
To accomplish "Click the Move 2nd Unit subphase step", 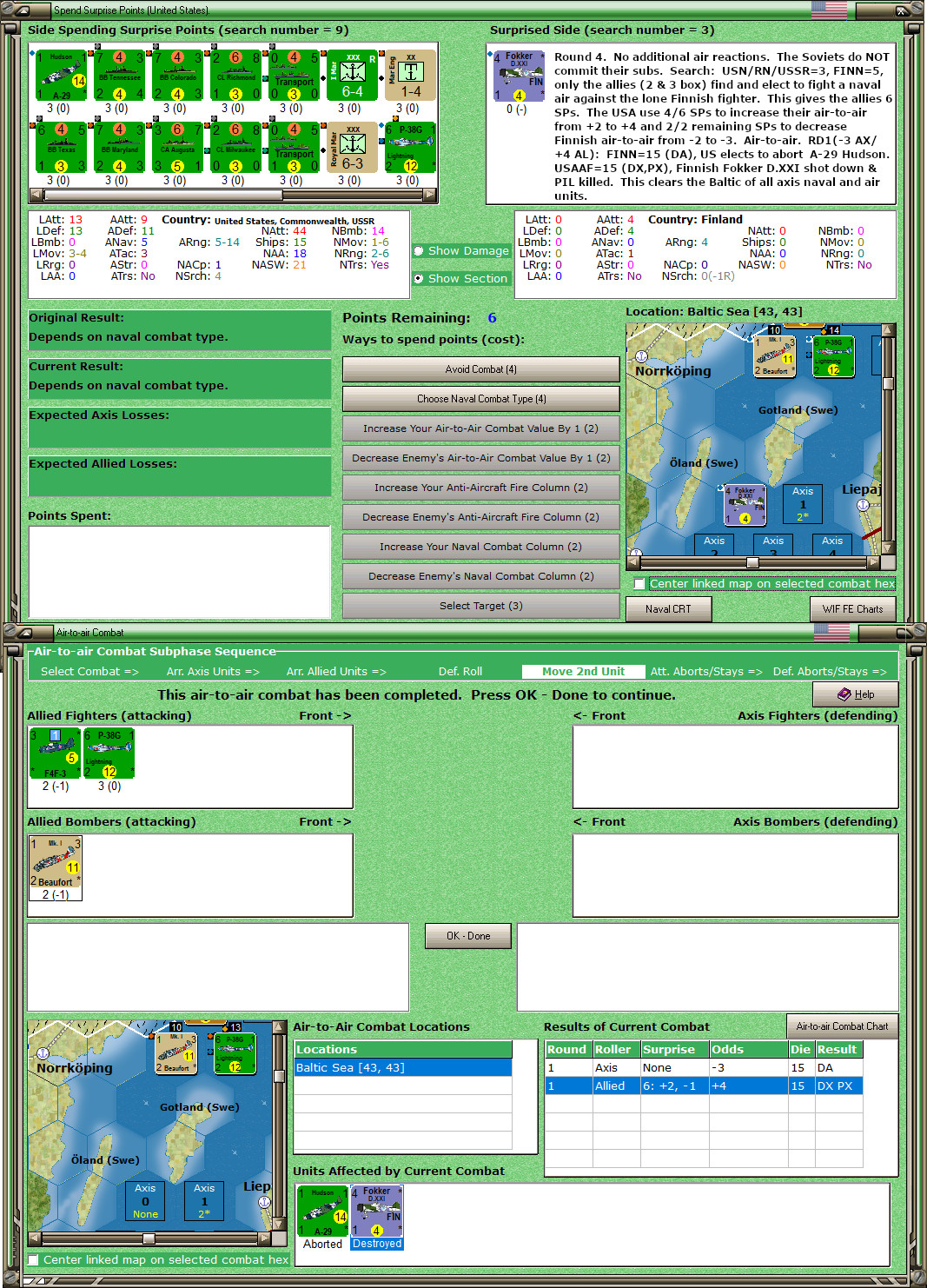I will pos(583,671).
